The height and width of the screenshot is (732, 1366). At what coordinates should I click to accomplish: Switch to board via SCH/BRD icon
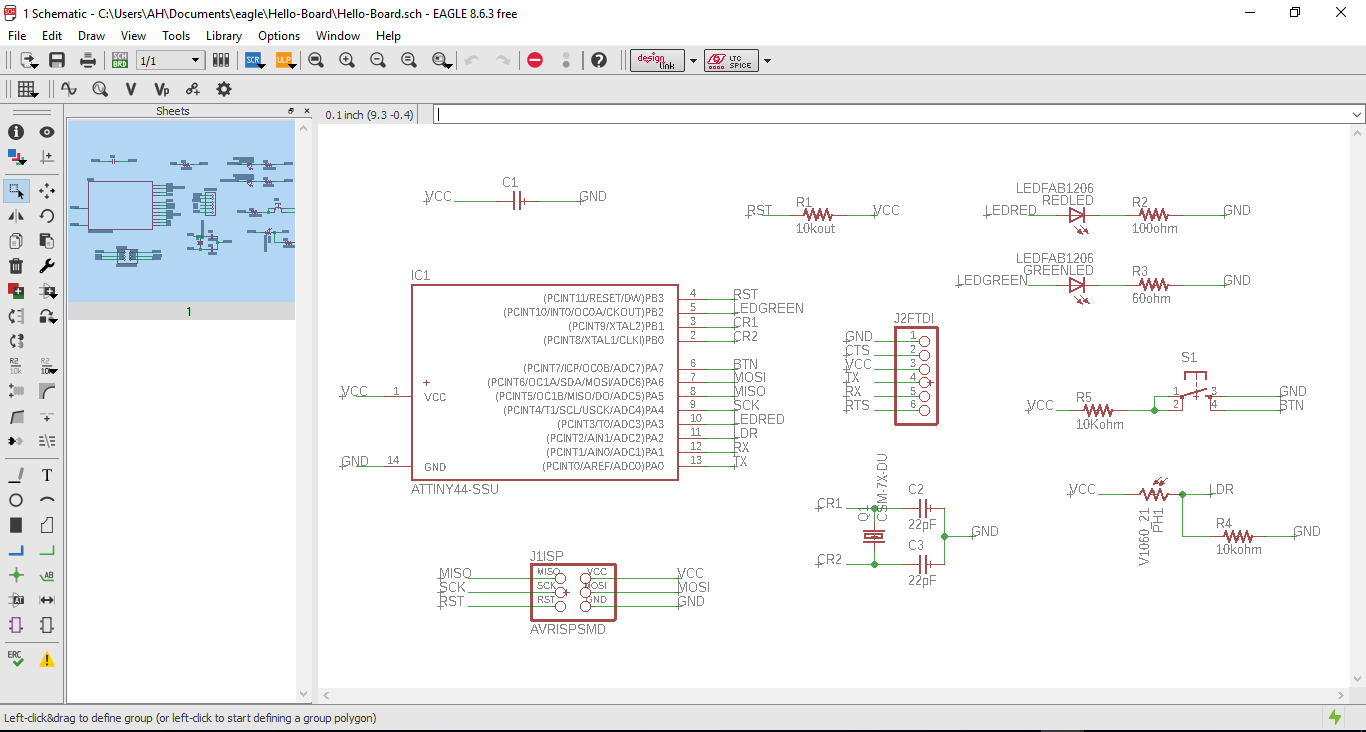click(x=120, y=60)
